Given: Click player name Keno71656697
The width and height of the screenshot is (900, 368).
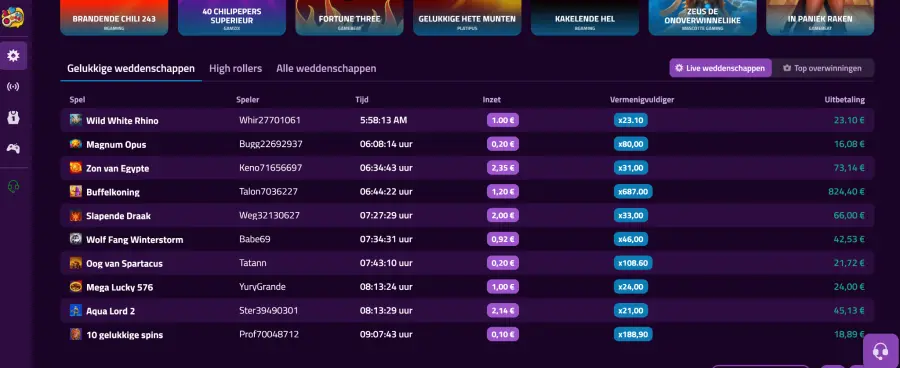Looking at the screenshot, I should click(270, 168).
